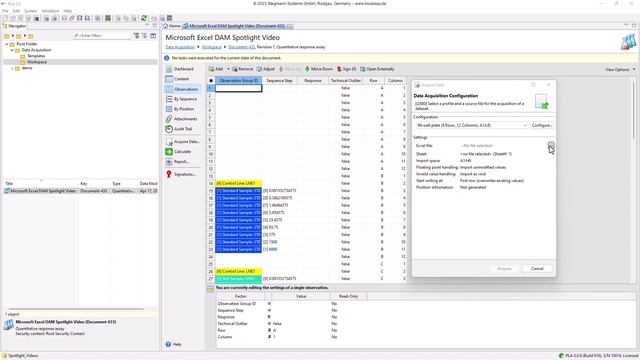Click the Navigator panel tab title
This screenshot has width=640, height=360.
click(15, 26)
